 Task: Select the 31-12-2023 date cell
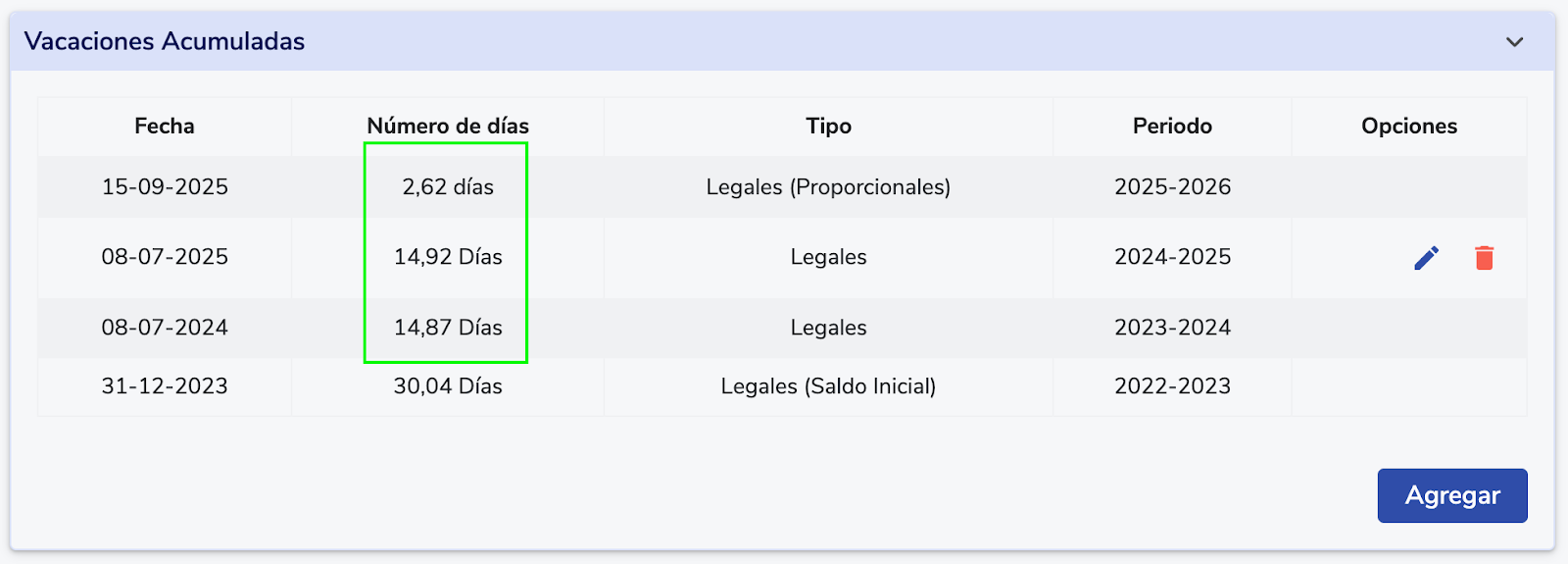pyautogui.click(x=165, y=386)
